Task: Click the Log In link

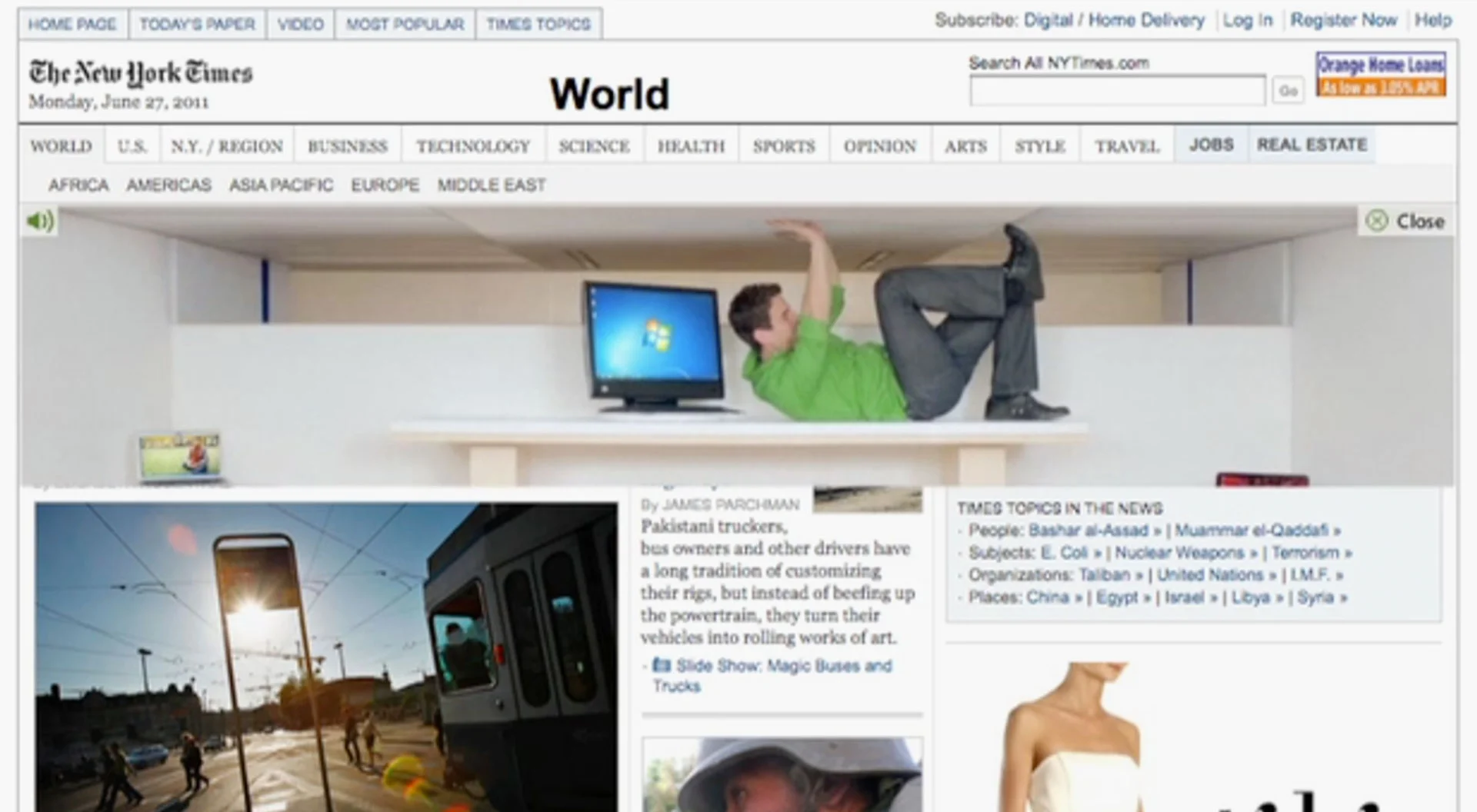Action: (1248, 21)
